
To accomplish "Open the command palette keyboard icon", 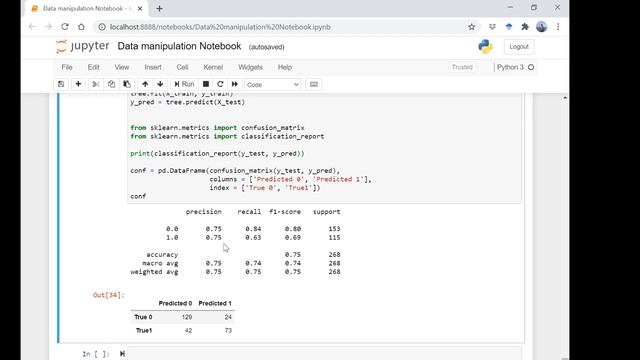I will [x=314, y=84].
